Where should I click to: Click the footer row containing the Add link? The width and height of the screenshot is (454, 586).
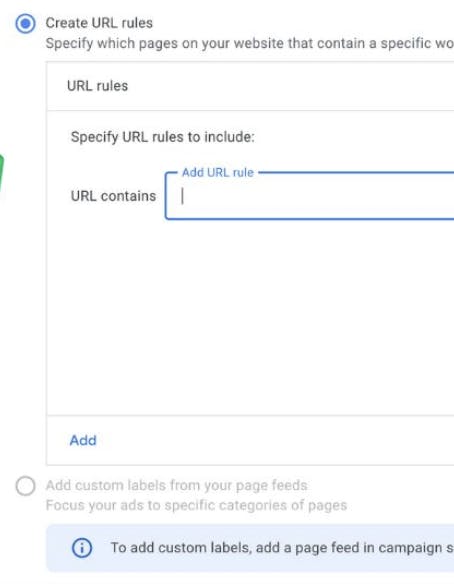[x=250, y=440]
